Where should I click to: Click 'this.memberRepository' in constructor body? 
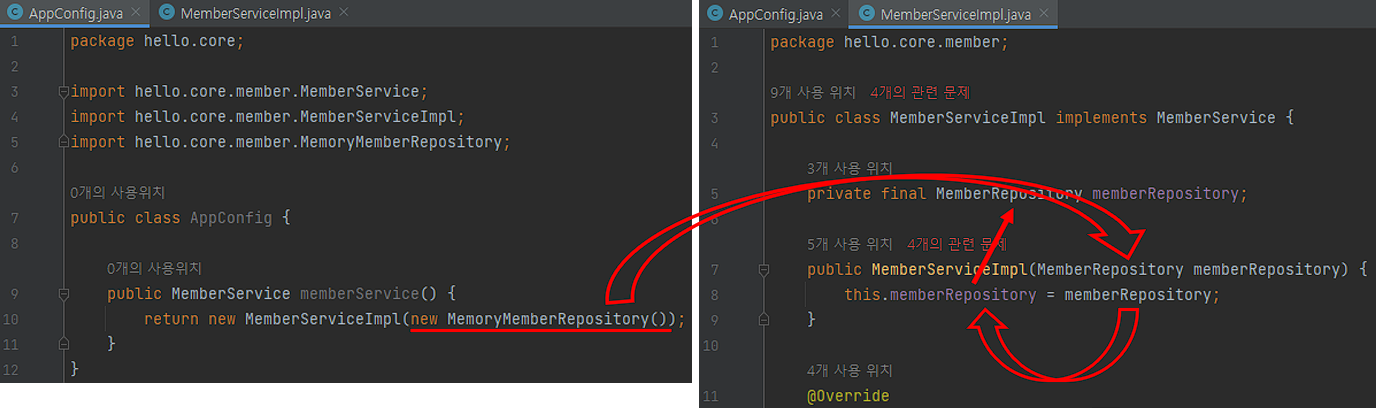click(x=940, y=295)
